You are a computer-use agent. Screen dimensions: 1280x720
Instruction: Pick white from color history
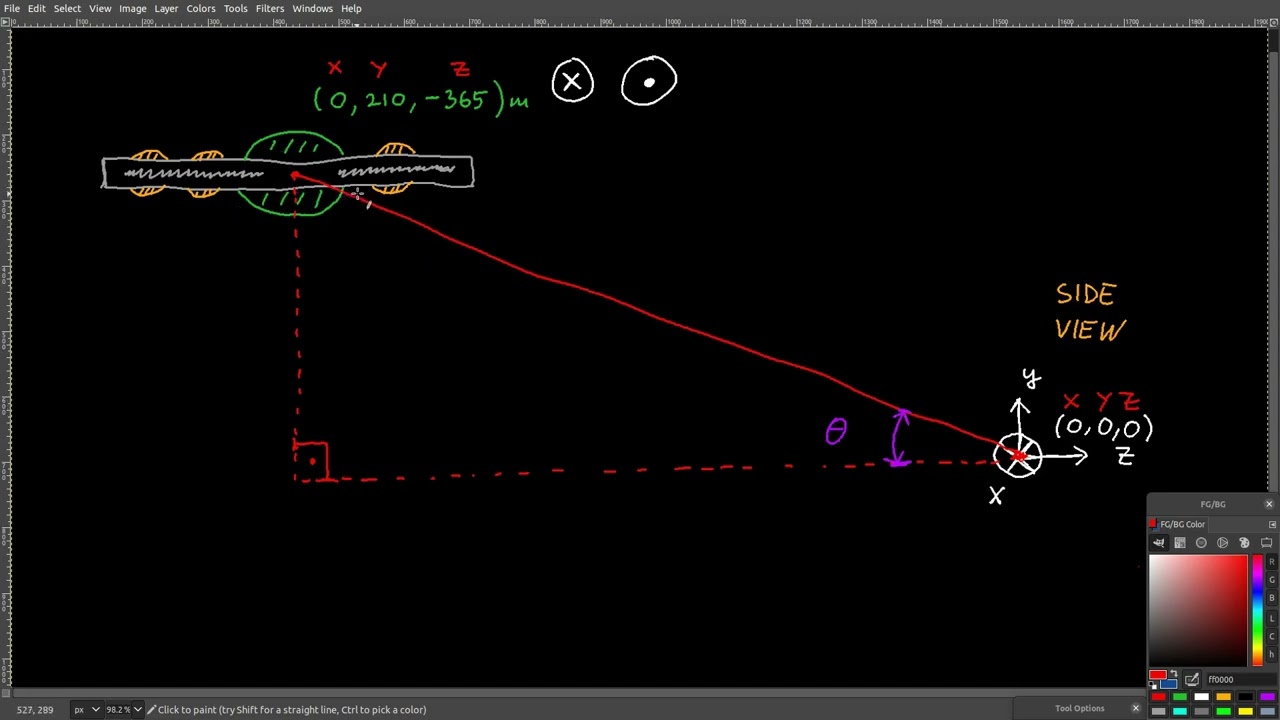[1201, 697]
